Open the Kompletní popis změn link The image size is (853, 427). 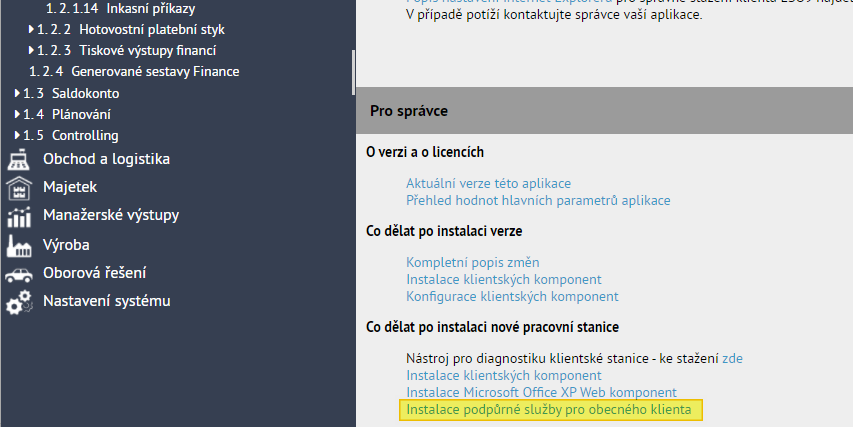click(x=473, y=262)
